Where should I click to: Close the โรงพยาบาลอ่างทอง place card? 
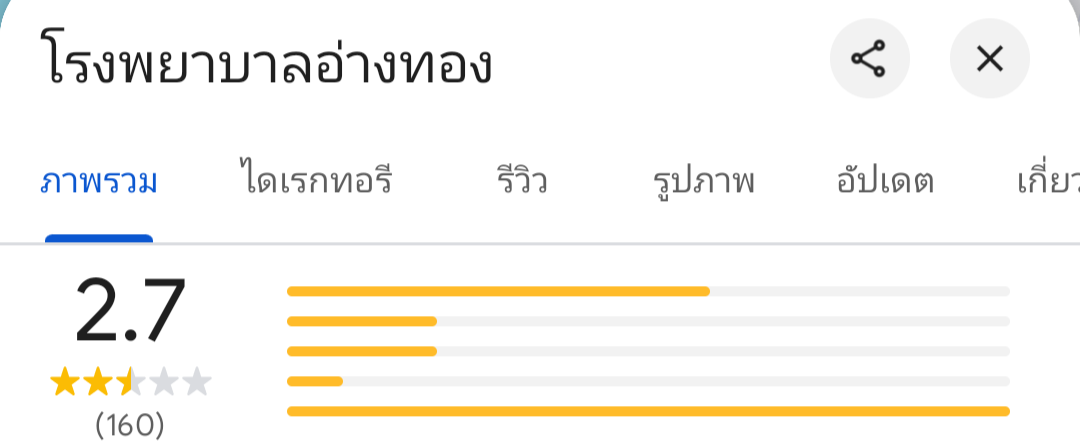989,60
